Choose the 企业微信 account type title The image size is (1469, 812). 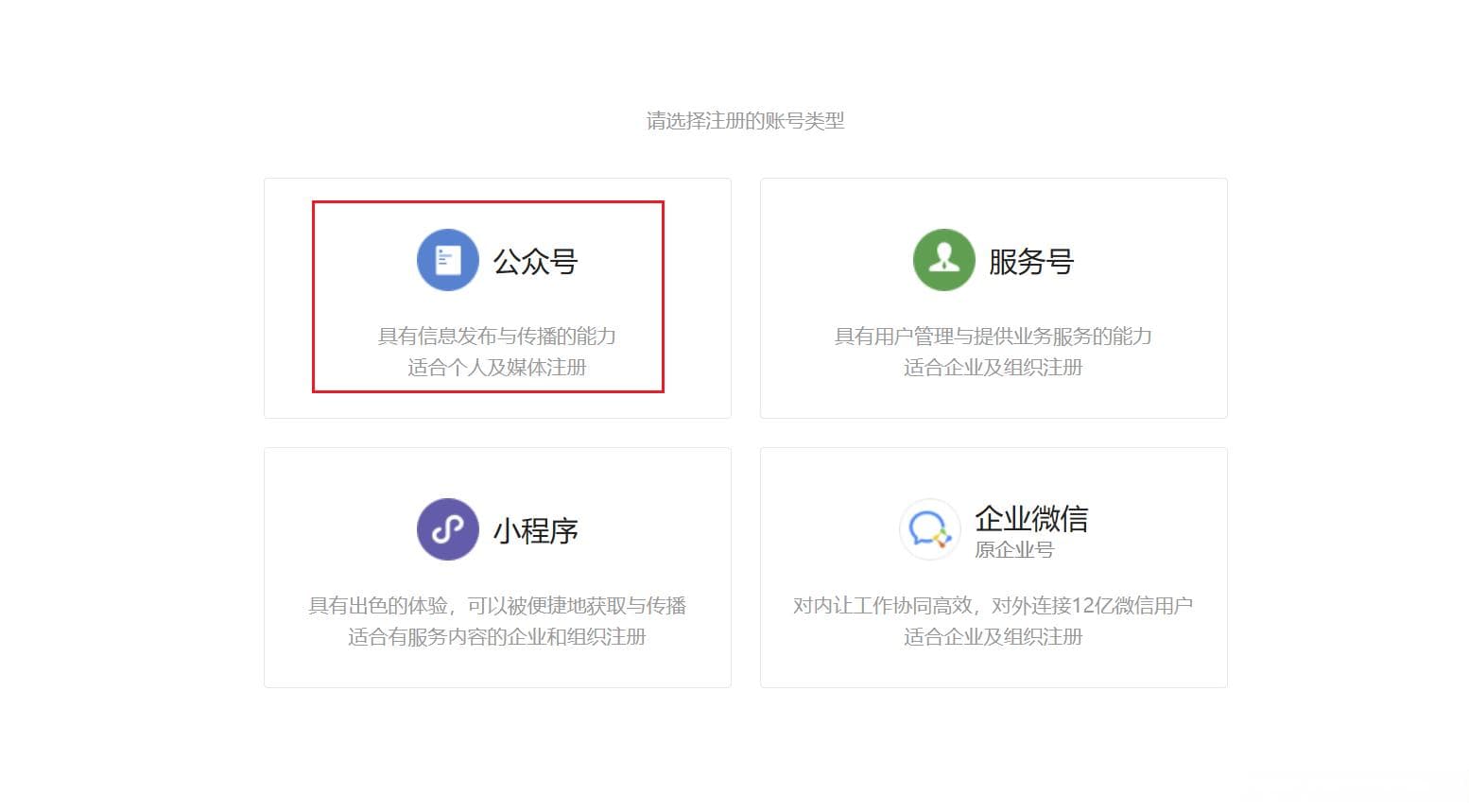[x=1031, y=518]
